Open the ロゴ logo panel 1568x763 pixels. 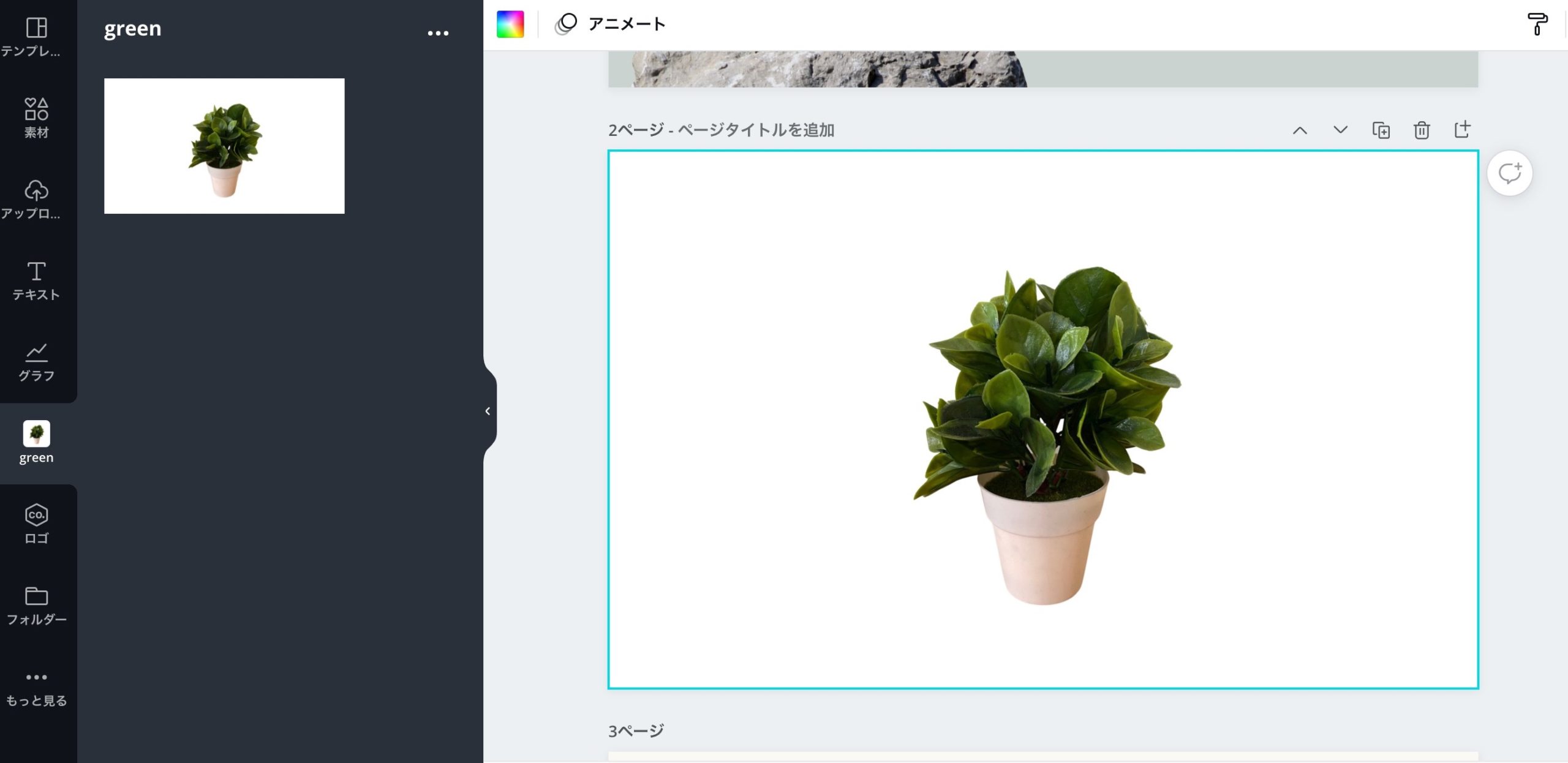click(x=36, y=524)
